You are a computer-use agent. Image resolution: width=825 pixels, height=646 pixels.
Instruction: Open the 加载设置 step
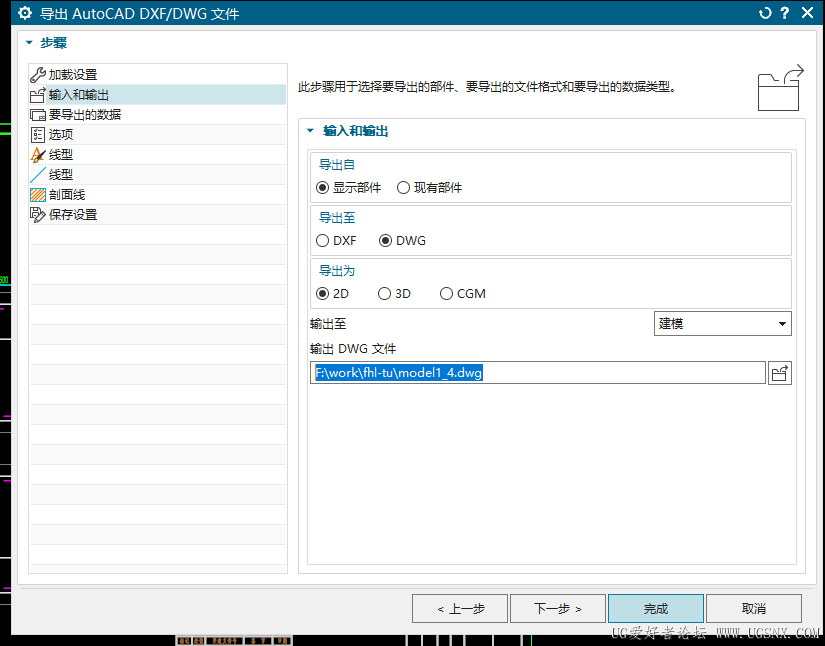pyautogui.click(x=158, y=75)
